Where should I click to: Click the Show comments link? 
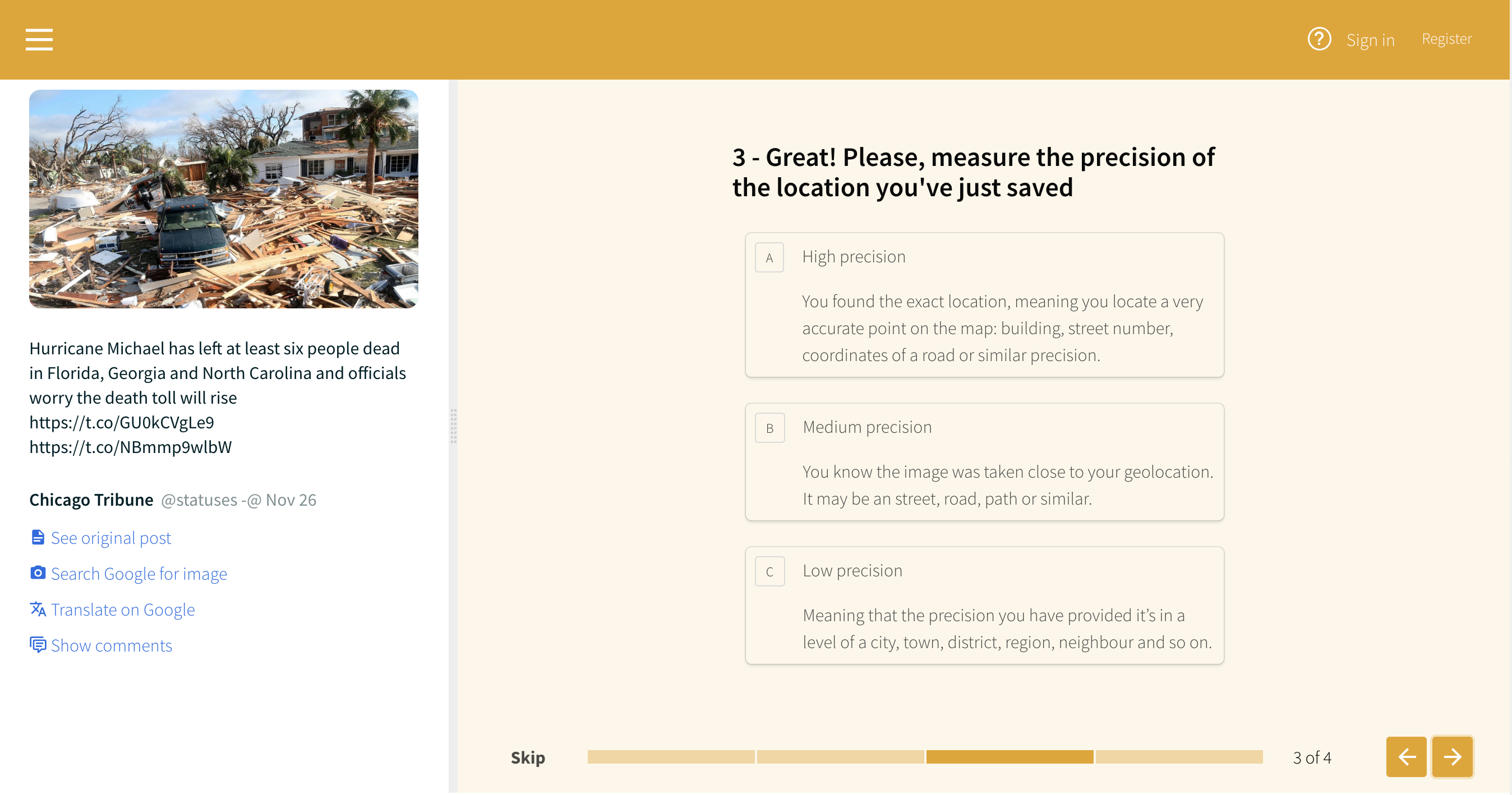click(x=112, y=645)
